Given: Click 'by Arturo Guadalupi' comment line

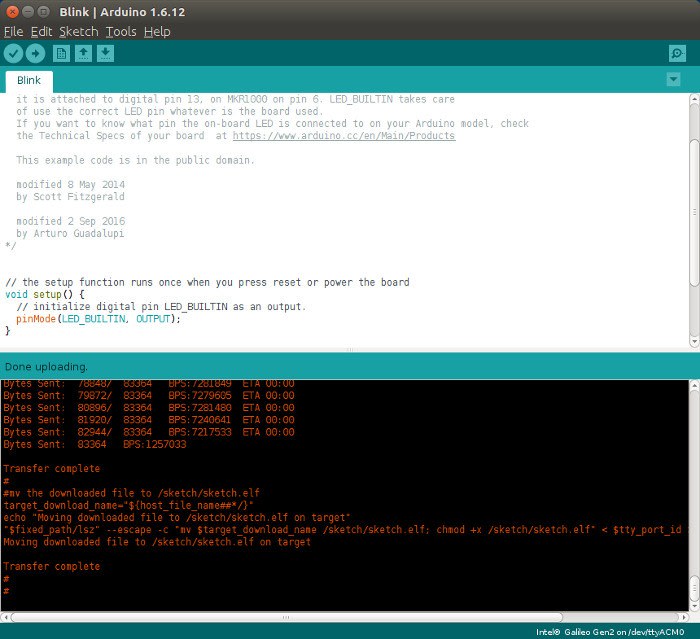Looking at the screenshot, I should [70, 233].
